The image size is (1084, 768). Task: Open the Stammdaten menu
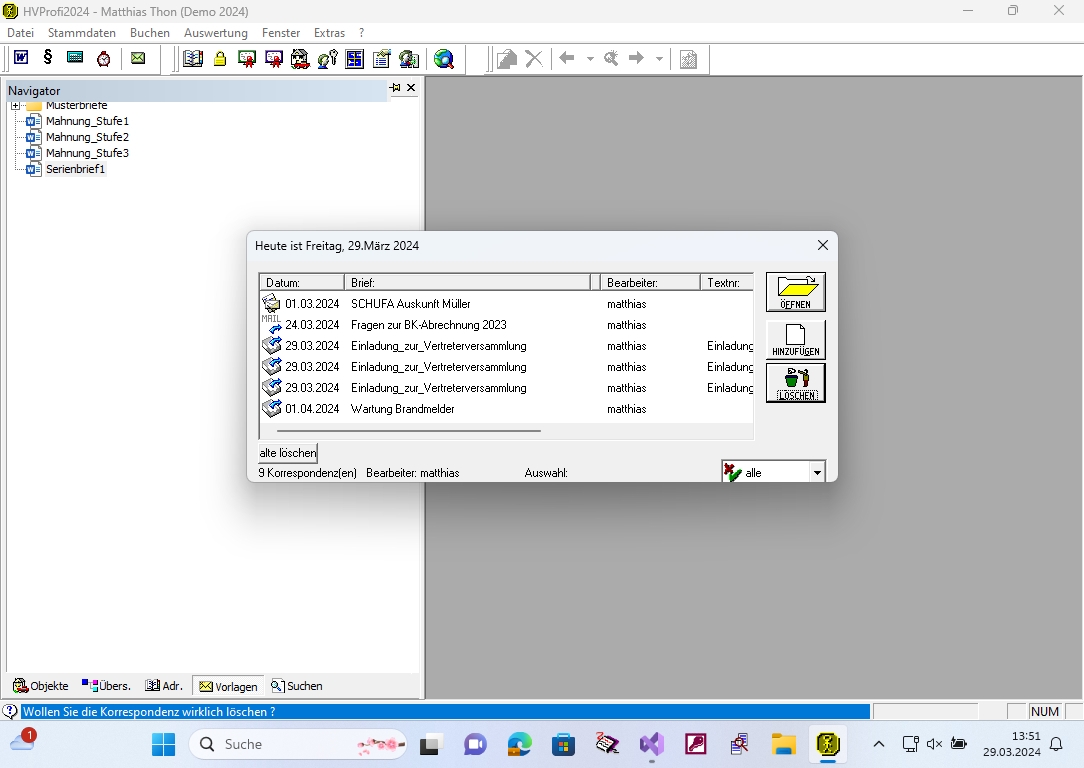coord(82,32)
